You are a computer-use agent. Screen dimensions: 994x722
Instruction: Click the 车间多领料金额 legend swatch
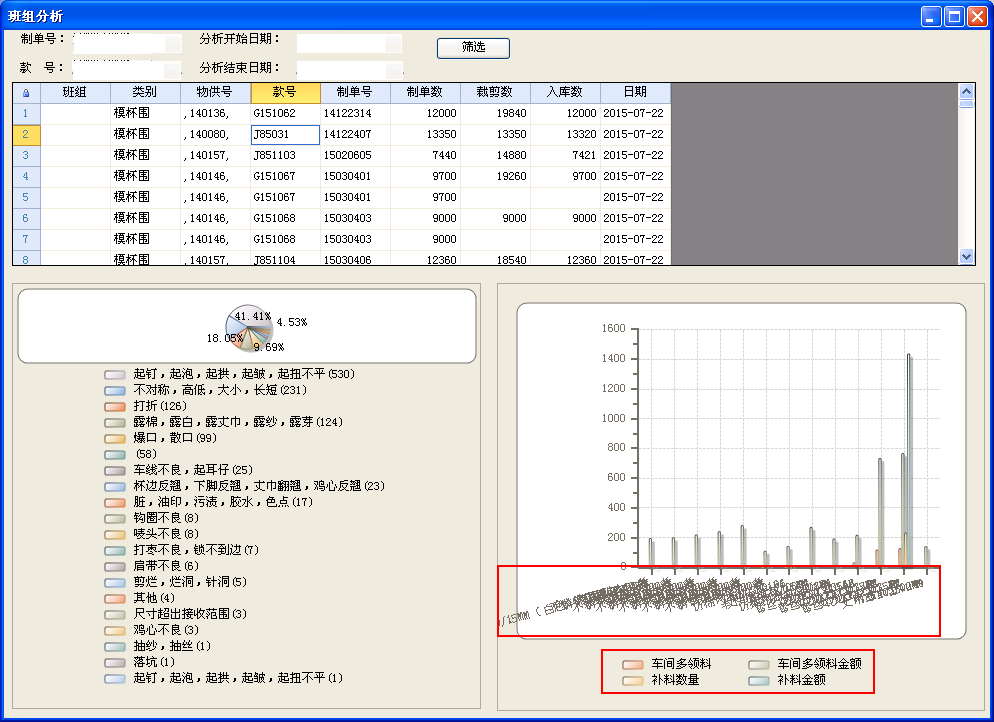click(759, 665)
